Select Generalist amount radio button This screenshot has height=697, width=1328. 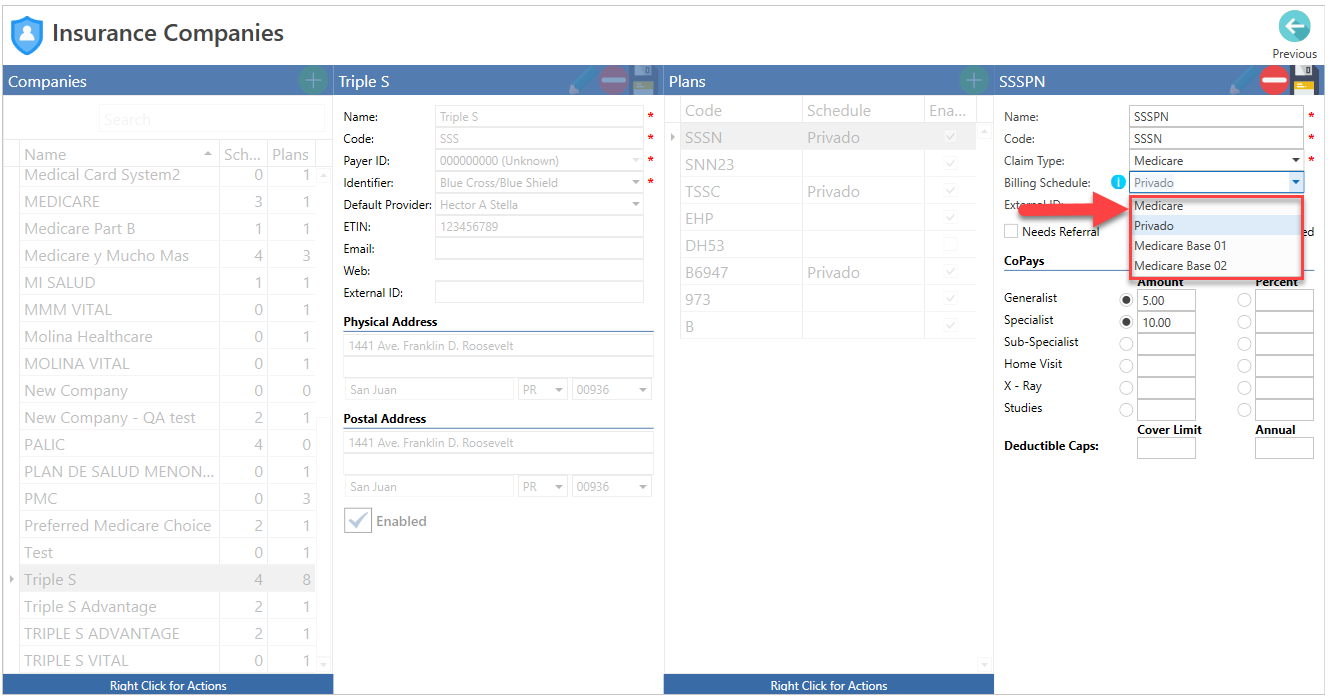tap(1127, 299)
